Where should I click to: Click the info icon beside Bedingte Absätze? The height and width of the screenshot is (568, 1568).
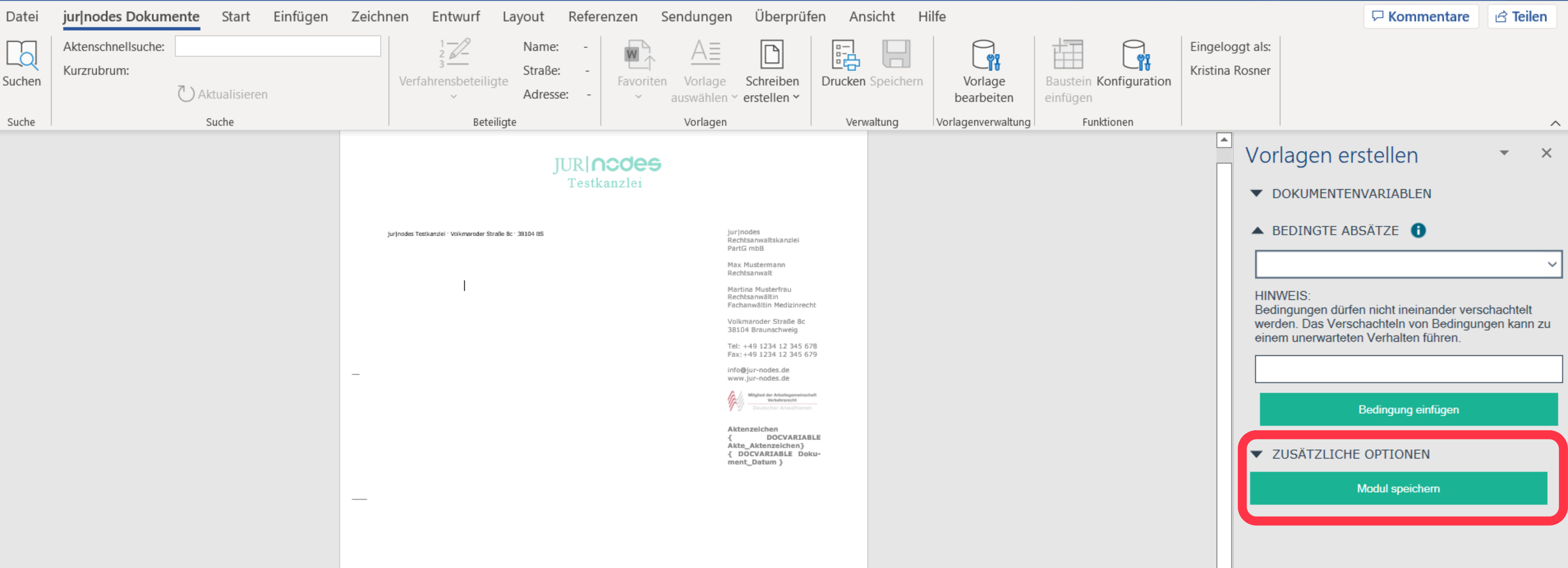[x=1418, y=231]
